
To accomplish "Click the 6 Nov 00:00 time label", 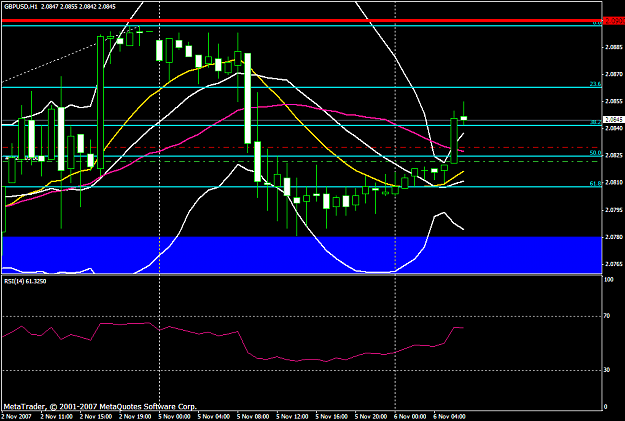I will coord(411,417).
